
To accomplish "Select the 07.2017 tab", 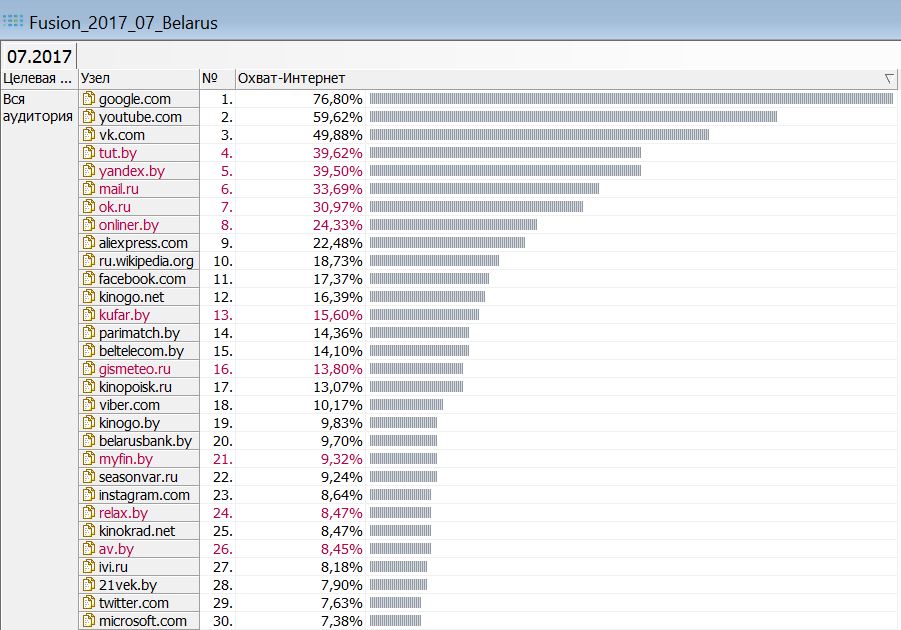I will (39, 55).
